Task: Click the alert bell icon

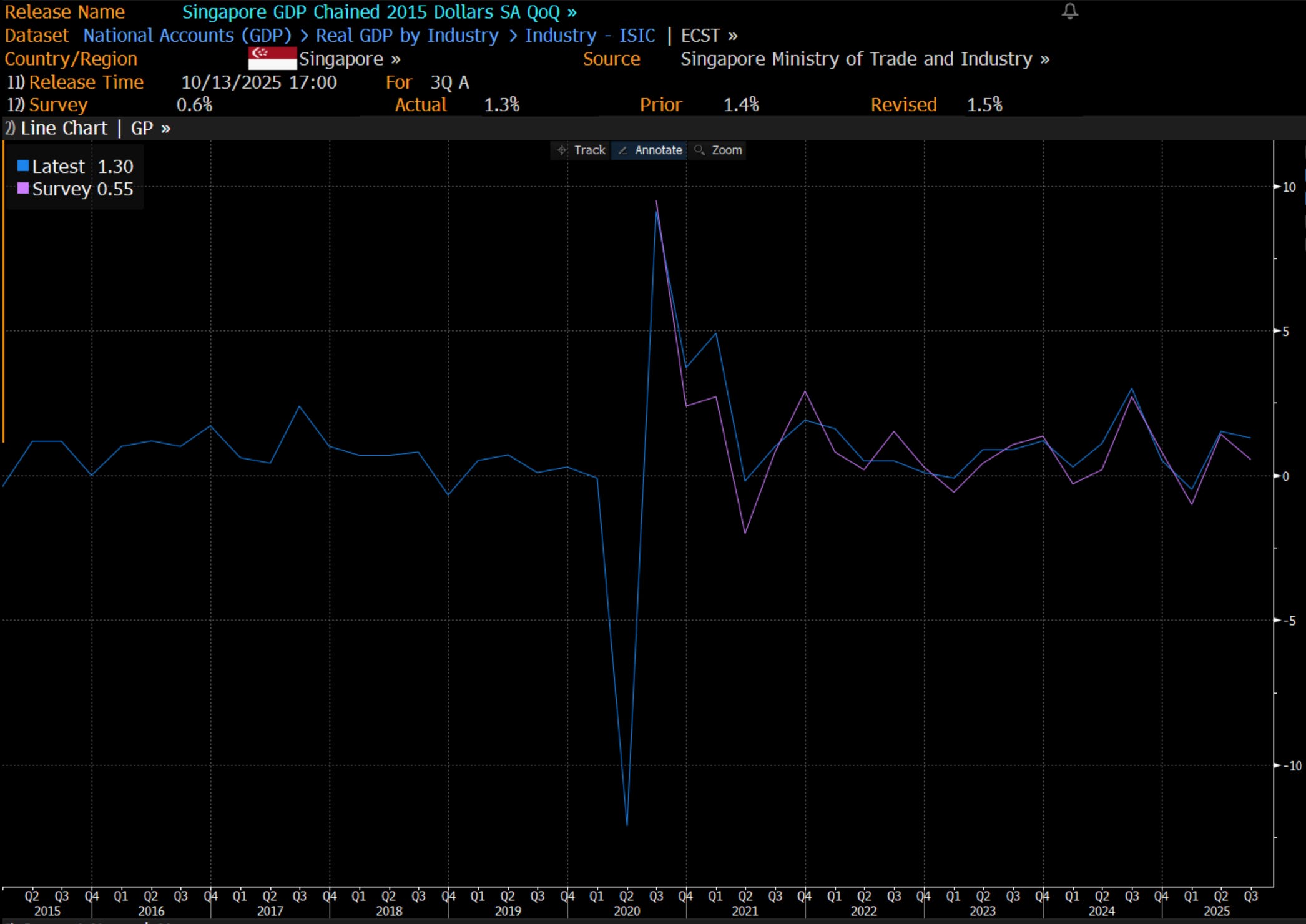Action: click(x=1069, y=11)
